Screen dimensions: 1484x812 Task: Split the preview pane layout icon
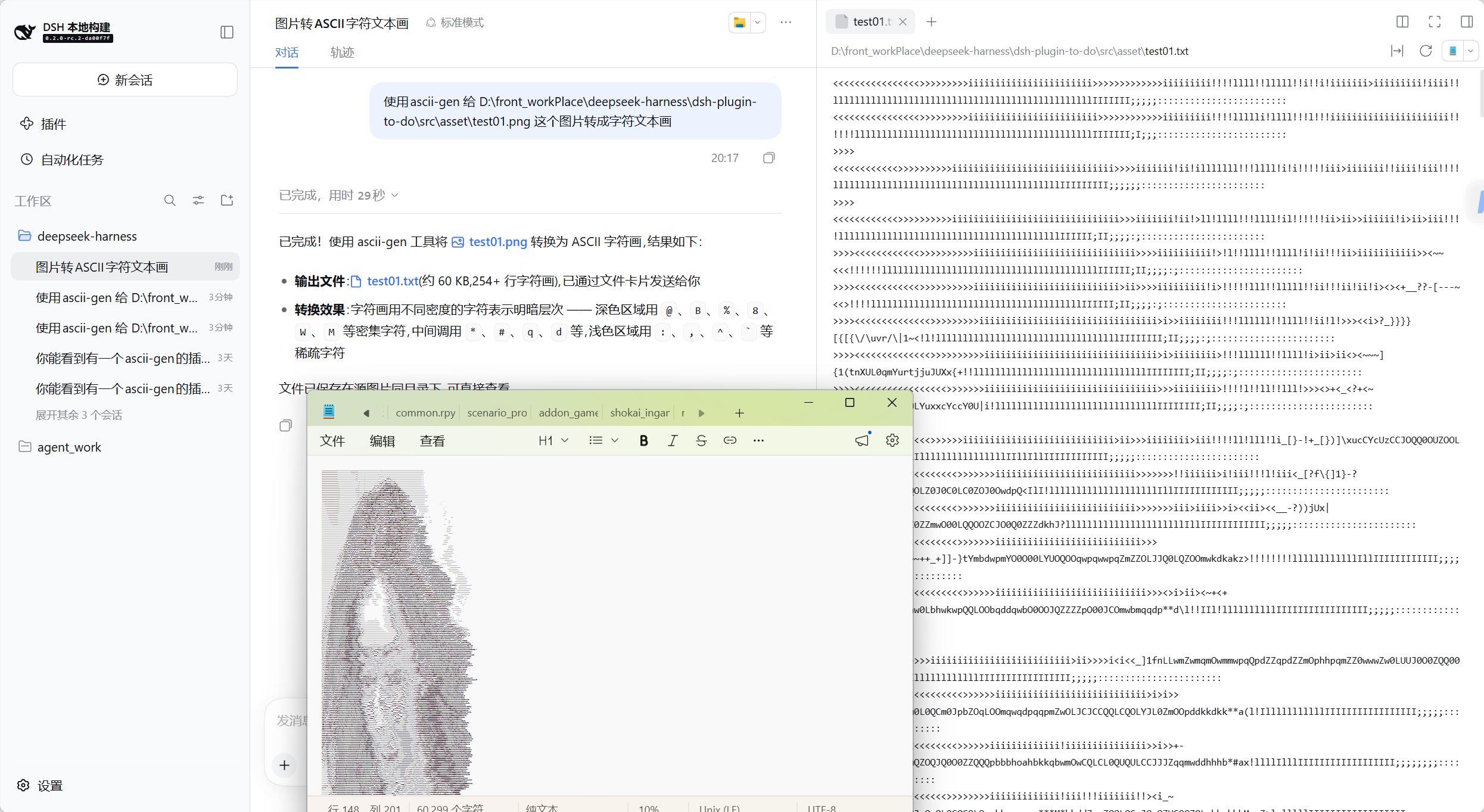tap(1402, 22)
